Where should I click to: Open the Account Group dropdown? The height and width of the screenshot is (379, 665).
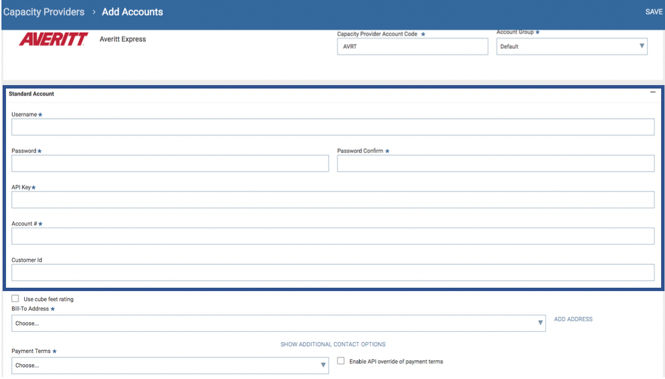pyautogui.click(x=572, y=47)
